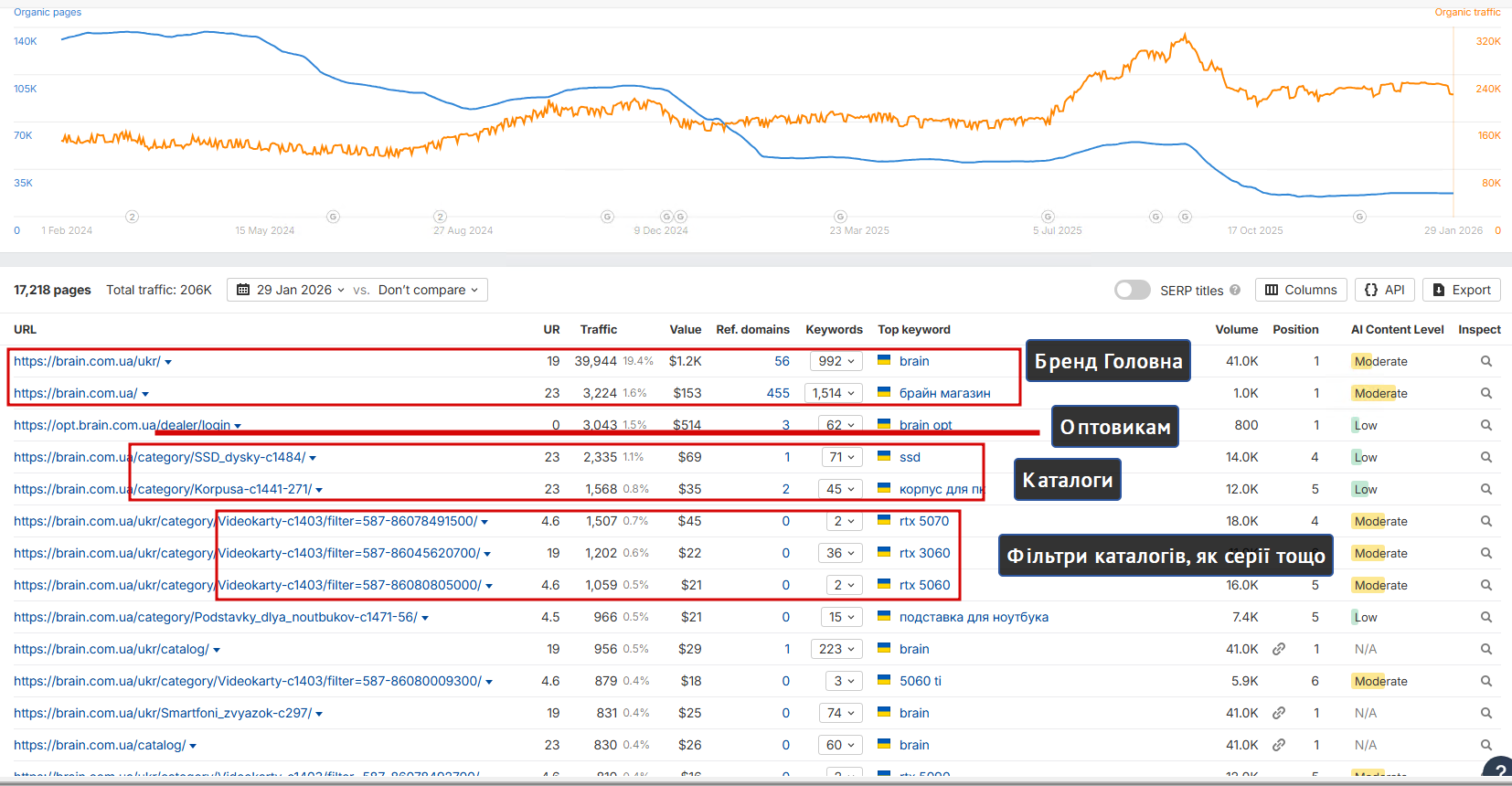Inspect the 5060 ti row
The height and width of the screenshot is (786, 1512).
1486,681
